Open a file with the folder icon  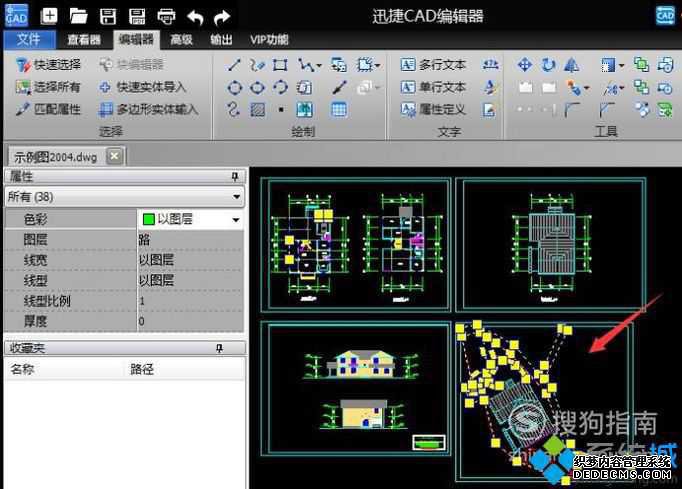tap(78, 17)
